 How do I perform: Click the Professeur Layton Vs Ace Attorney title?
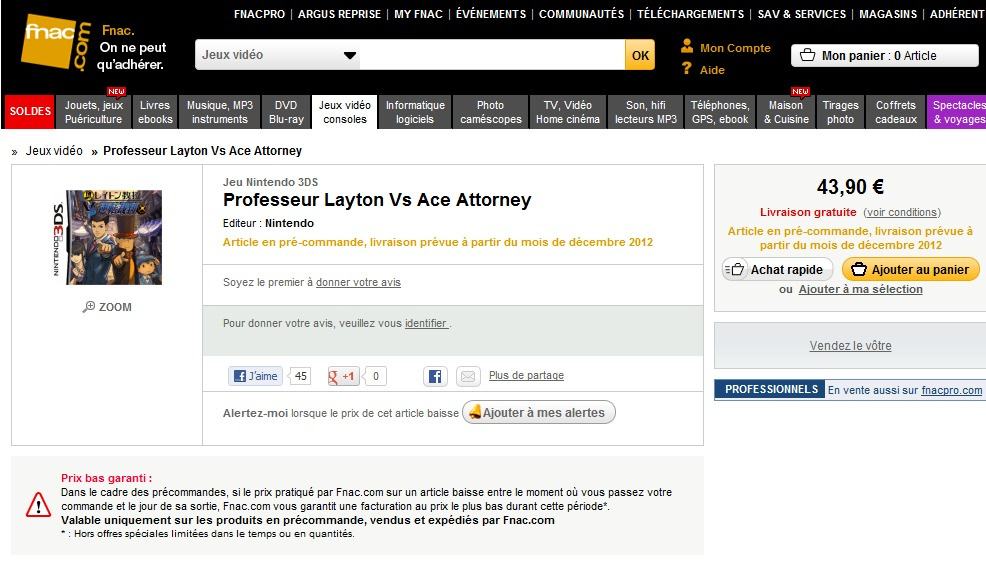377,200
